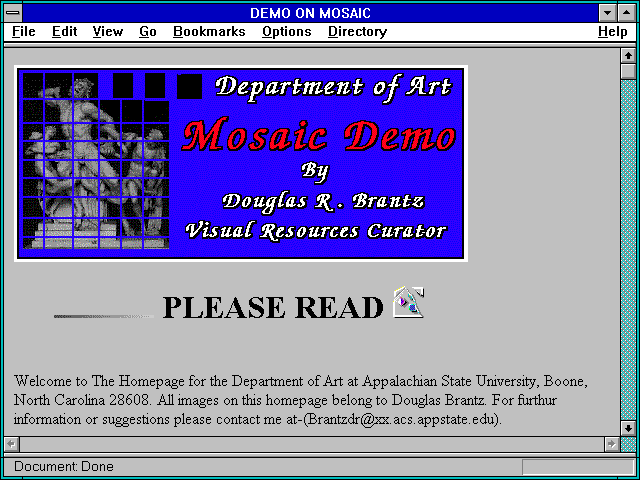Click the 'Document: Done' status text
The image size is (640, 480).
click(x=64, y=467)
